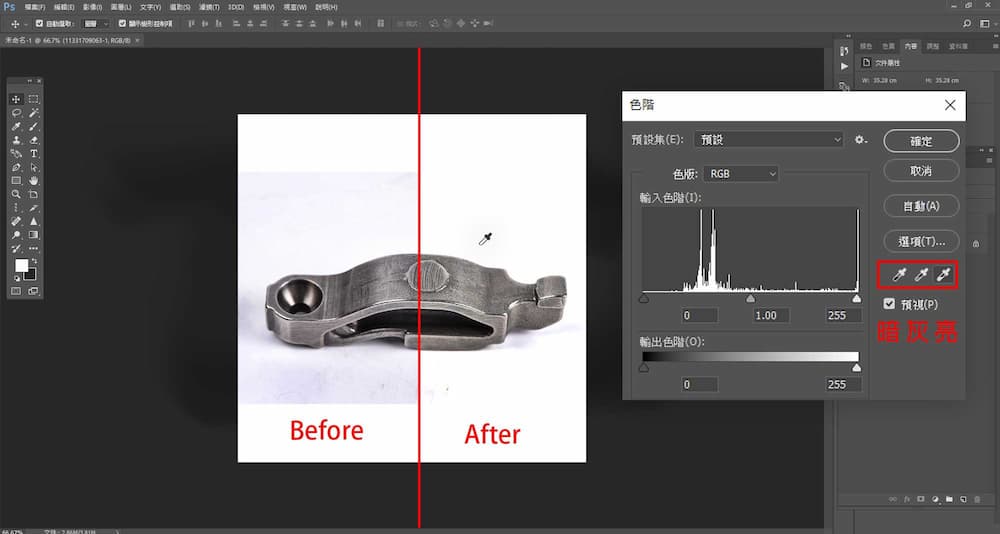Screen dimensions: 1000x534
Task: Click the 確定 button
Action: click(x=921, y=141)
